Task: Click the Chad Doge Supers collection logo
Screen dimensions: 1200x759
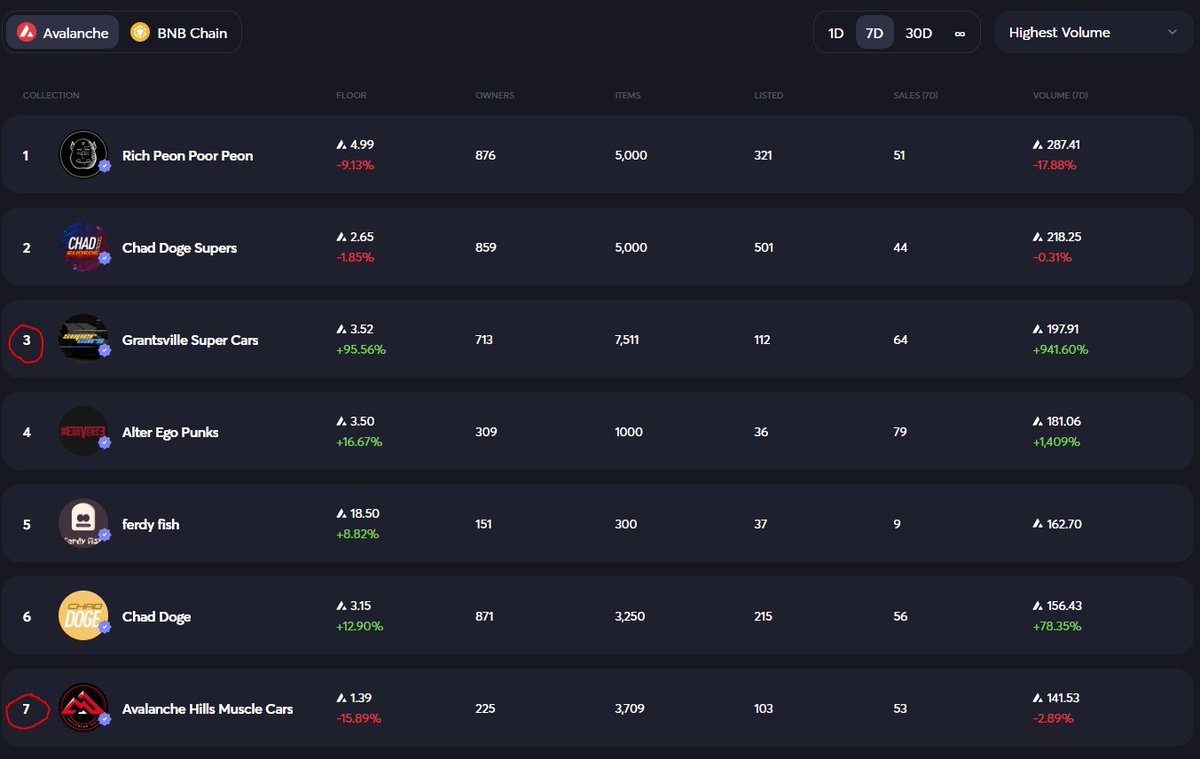Action: 84,247
